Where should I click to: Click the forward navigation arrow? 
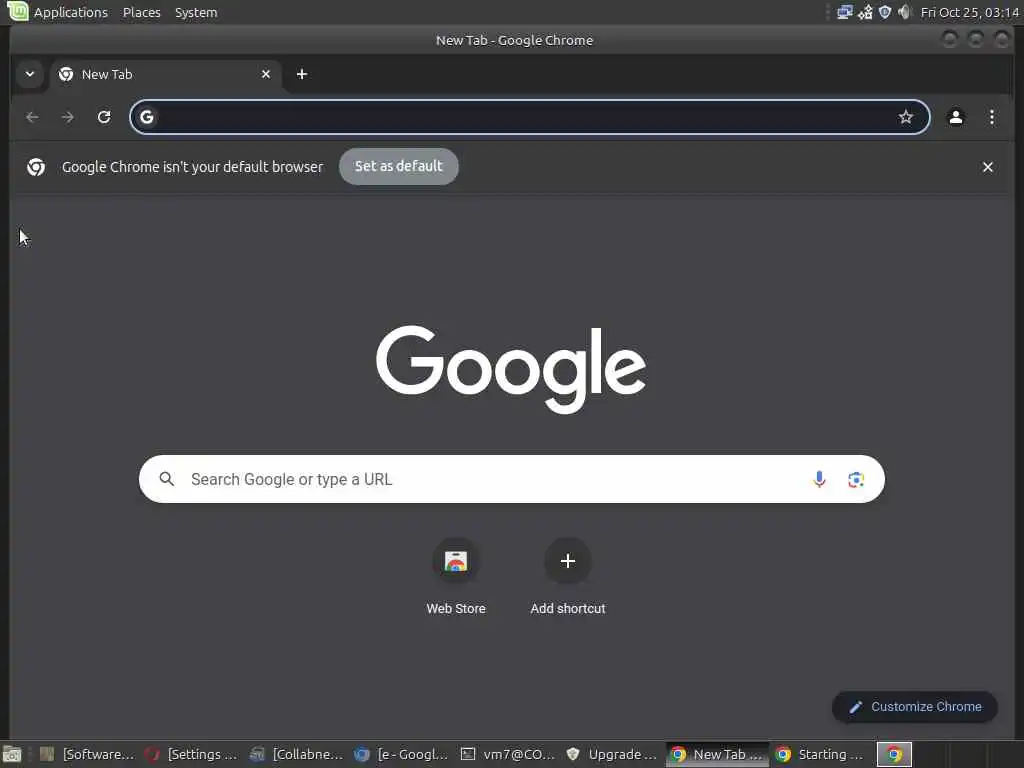pos(67,118)
